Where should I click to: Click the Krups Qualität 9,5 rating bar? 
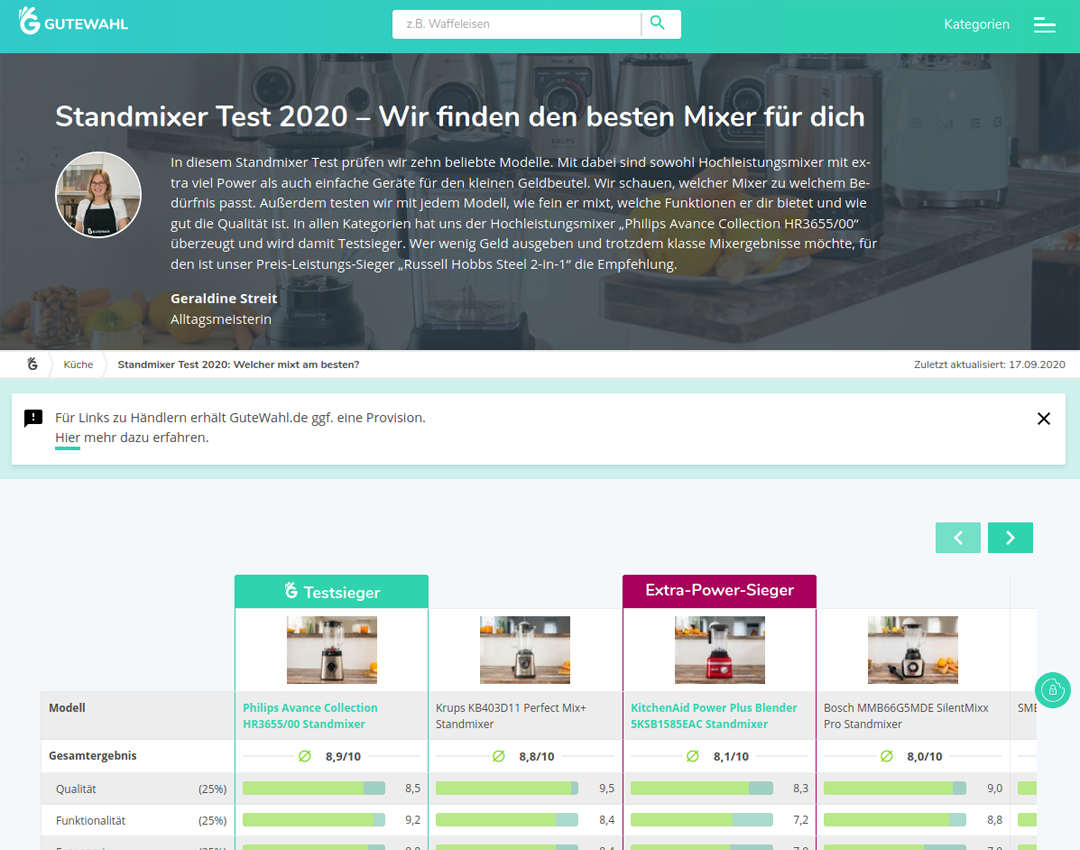pyautogui.click(x=507, y=788)
